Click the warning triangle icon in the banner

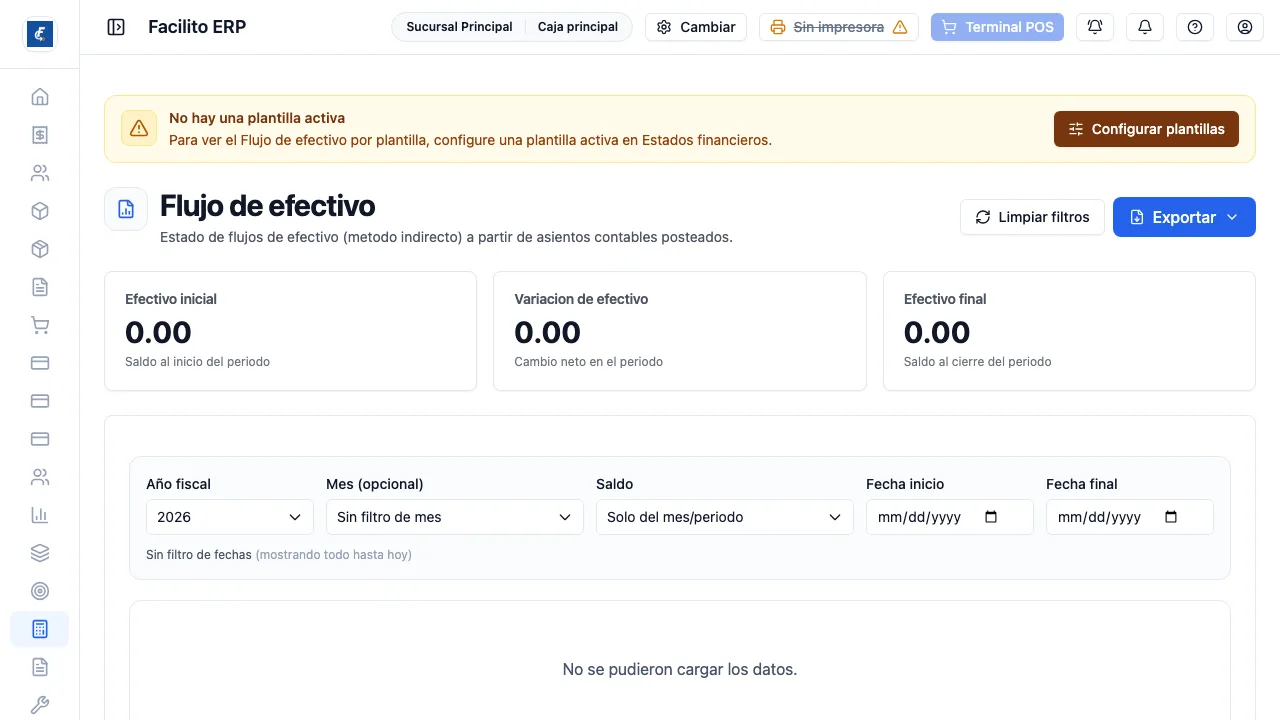click(139, 128)
